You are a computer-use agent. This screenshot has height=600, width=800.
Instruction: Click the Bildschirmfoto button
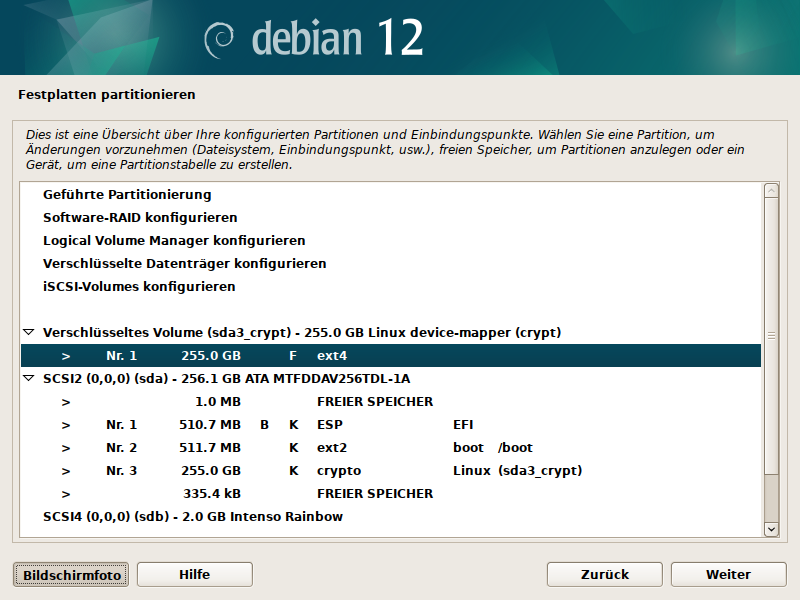(x=72, y=575)
